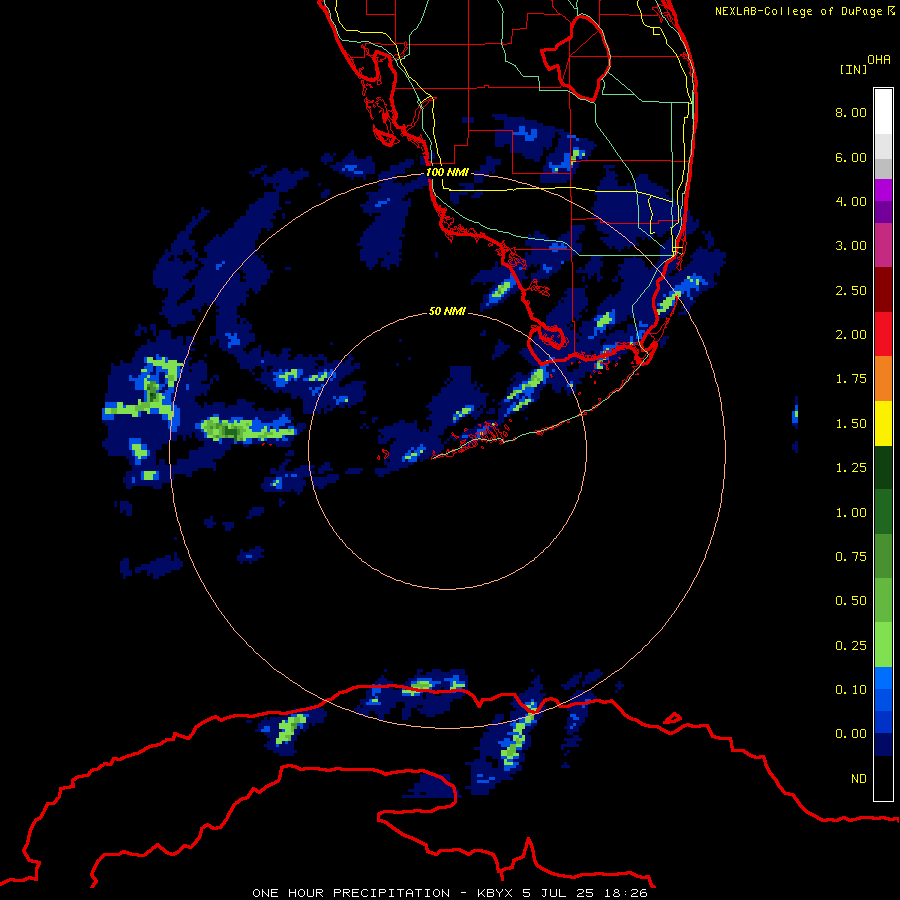
Task: Select the 1.00 legend value
Action: tap(851, 513)
